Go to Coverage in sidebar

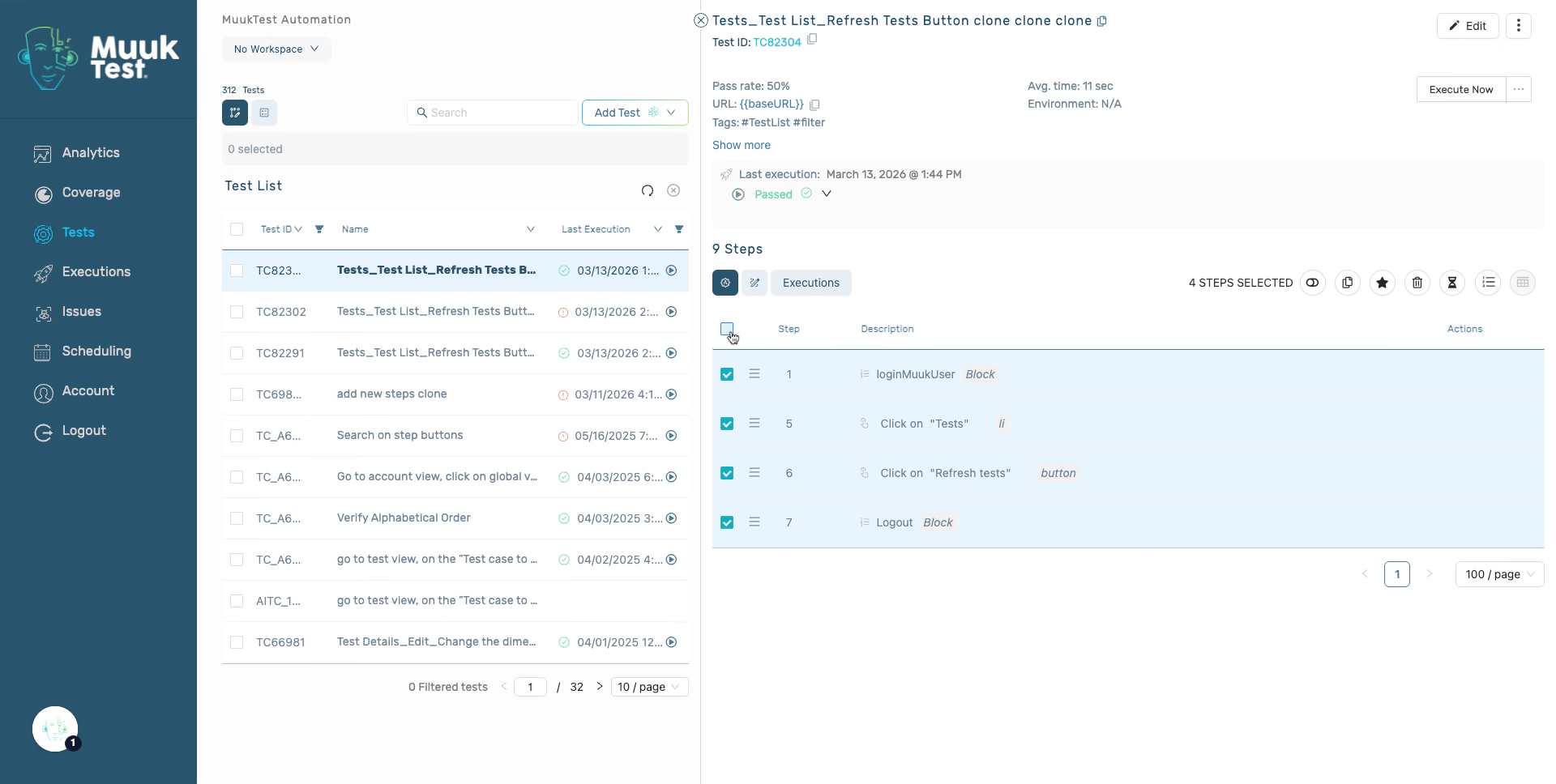[x=77, y=193]
